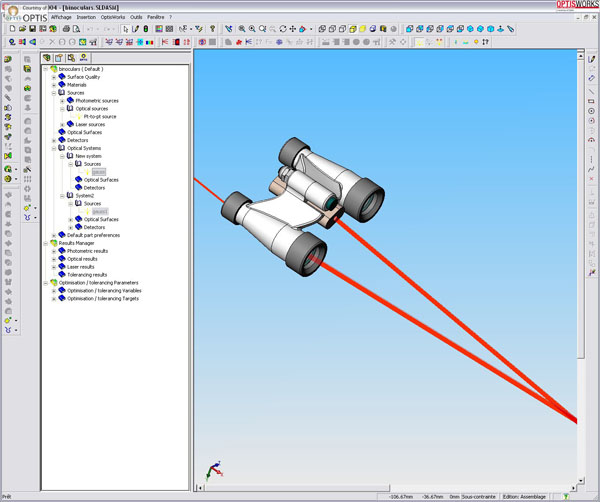The image size is (600, 502).
Task: Activate the Pan view cross-arrows tool
Action: (293, 29)
